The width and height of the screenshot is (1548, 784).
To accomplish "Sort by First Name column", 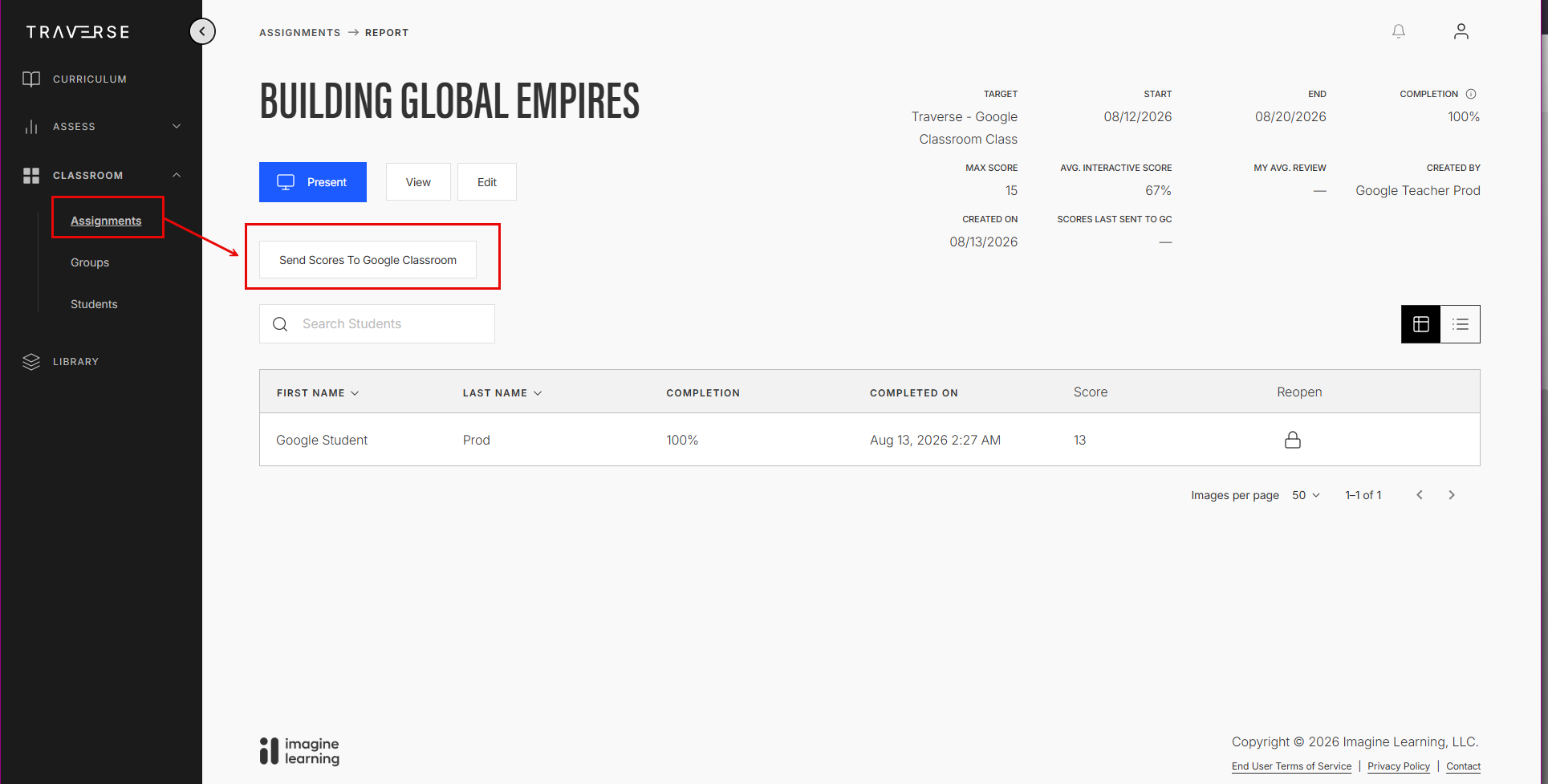I will [318, 393].
